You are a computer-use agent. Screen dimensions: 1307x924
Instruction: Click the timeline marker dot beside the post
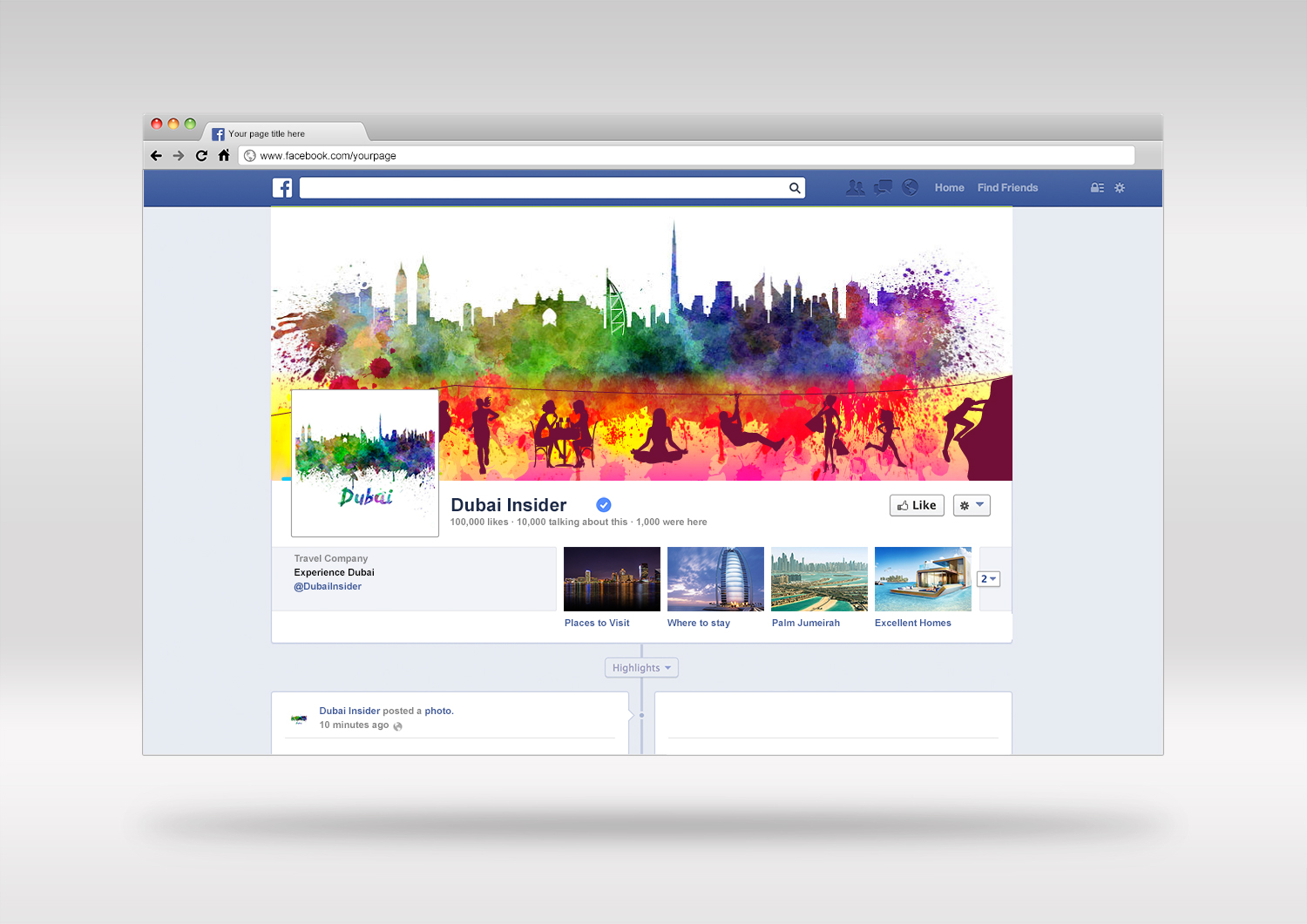(x=642, y=715)
